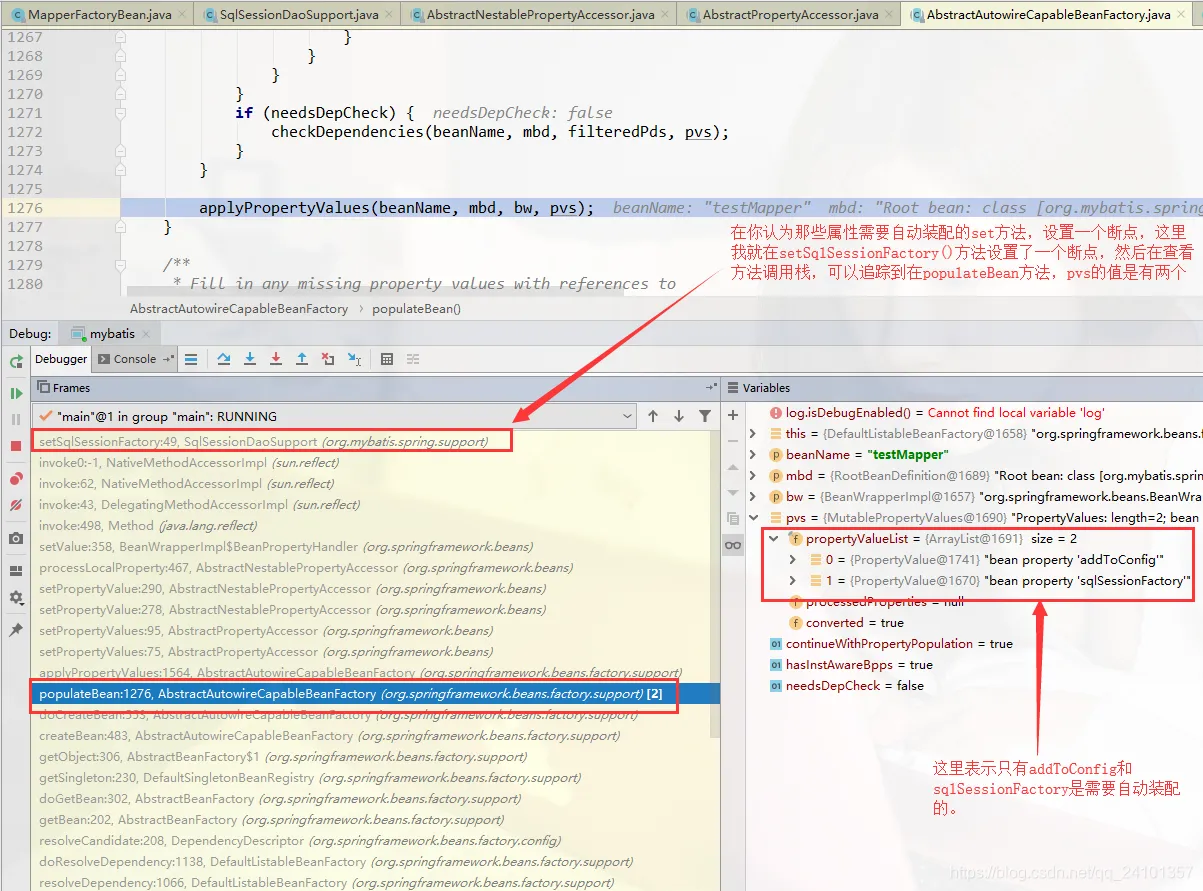Click the Duplicate Watch icon
This screenshot has height=891, width=1203.
733,519
